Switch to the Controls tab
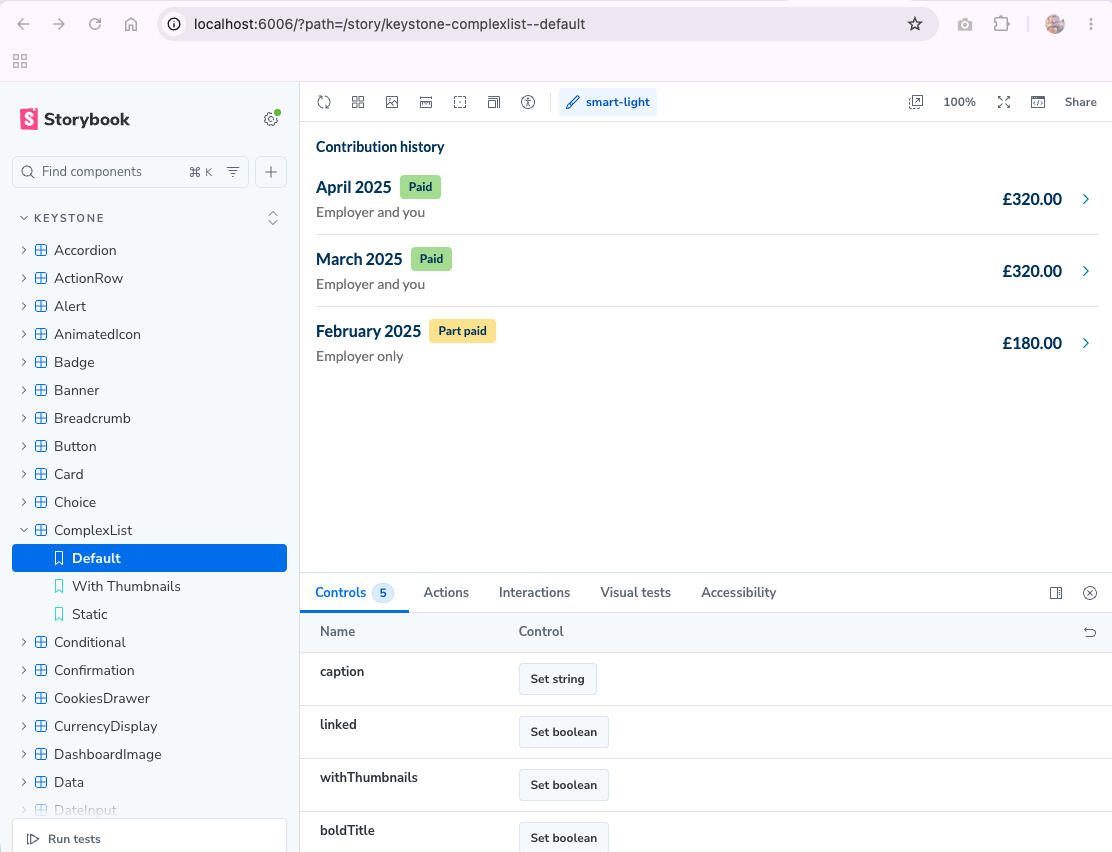The image size is (1112, 852). pyautogui.click(x=354, y=593)
